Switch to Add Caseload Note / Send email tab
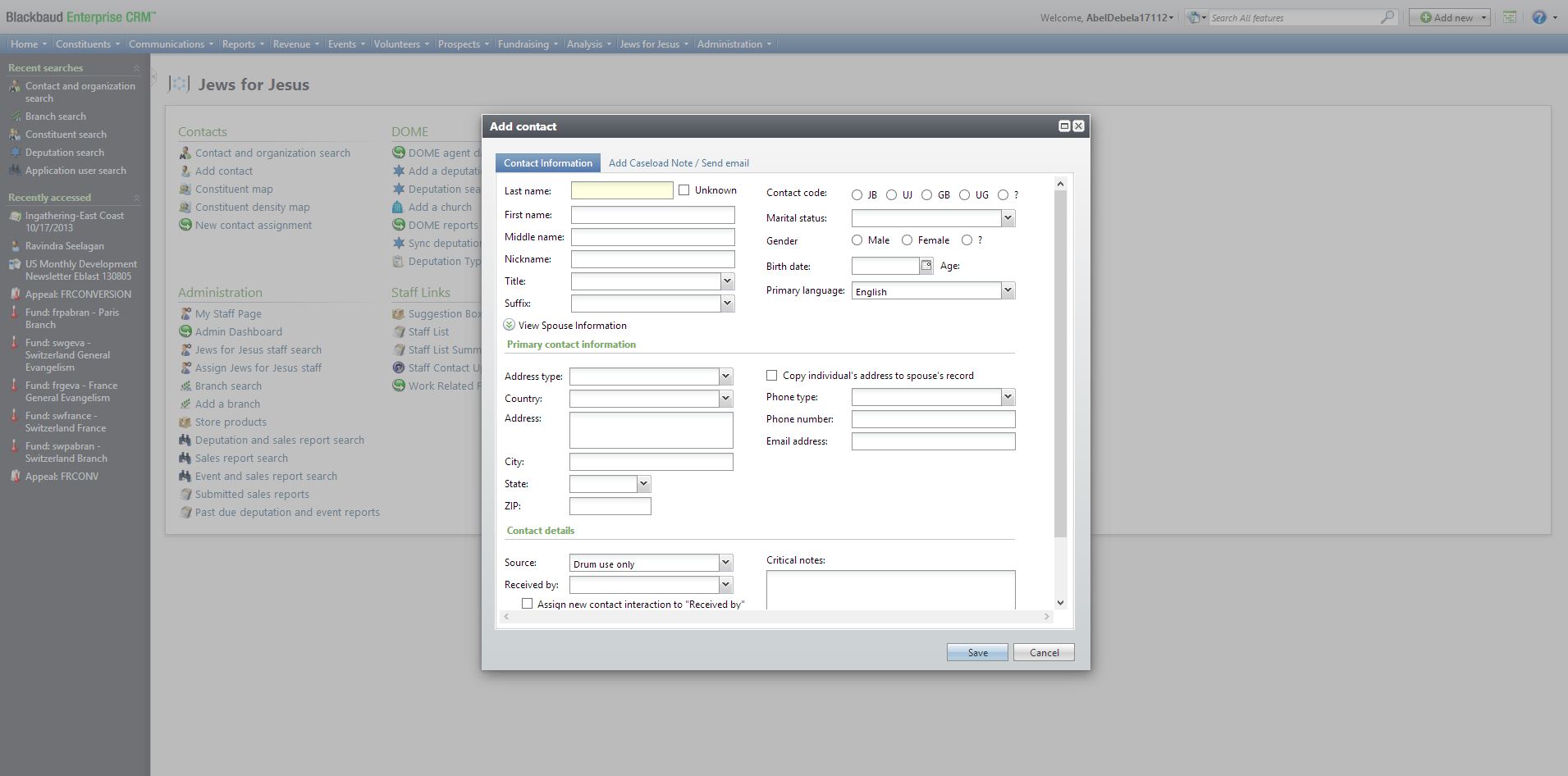 click(x=679, y=163)
